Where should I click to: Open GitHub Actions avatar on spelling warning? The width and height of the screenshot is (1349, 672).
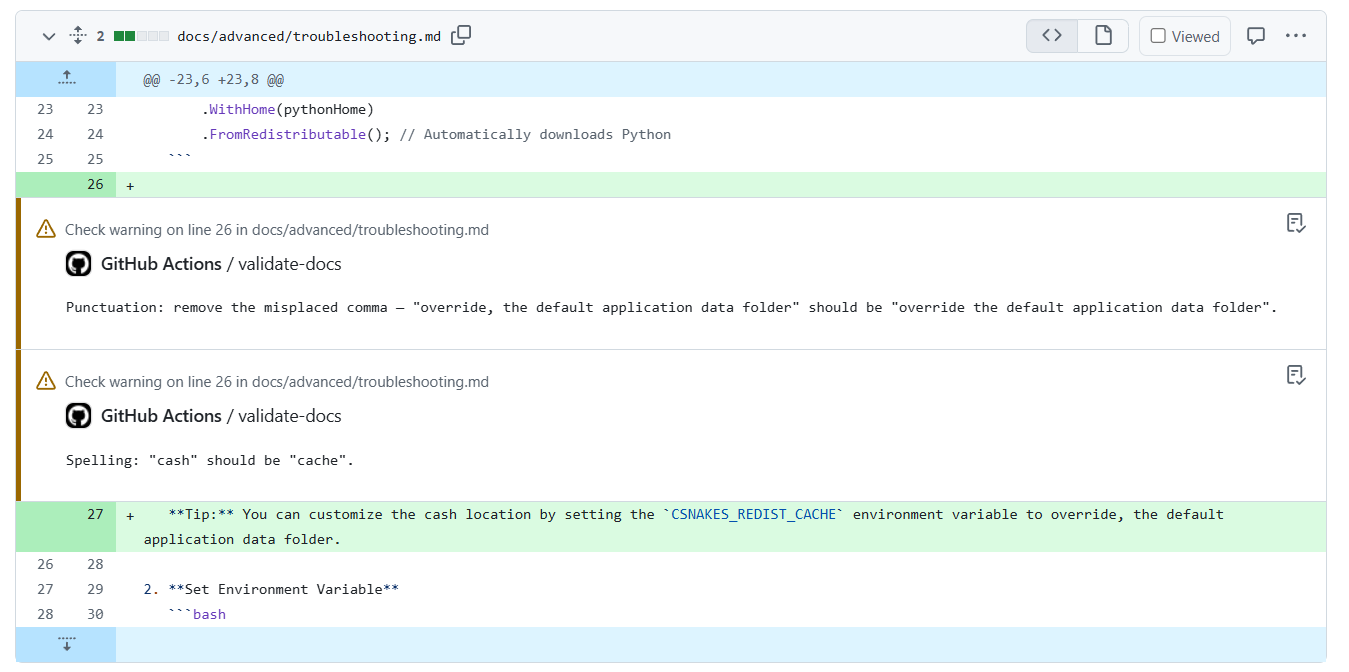click(x=79, y=416)
